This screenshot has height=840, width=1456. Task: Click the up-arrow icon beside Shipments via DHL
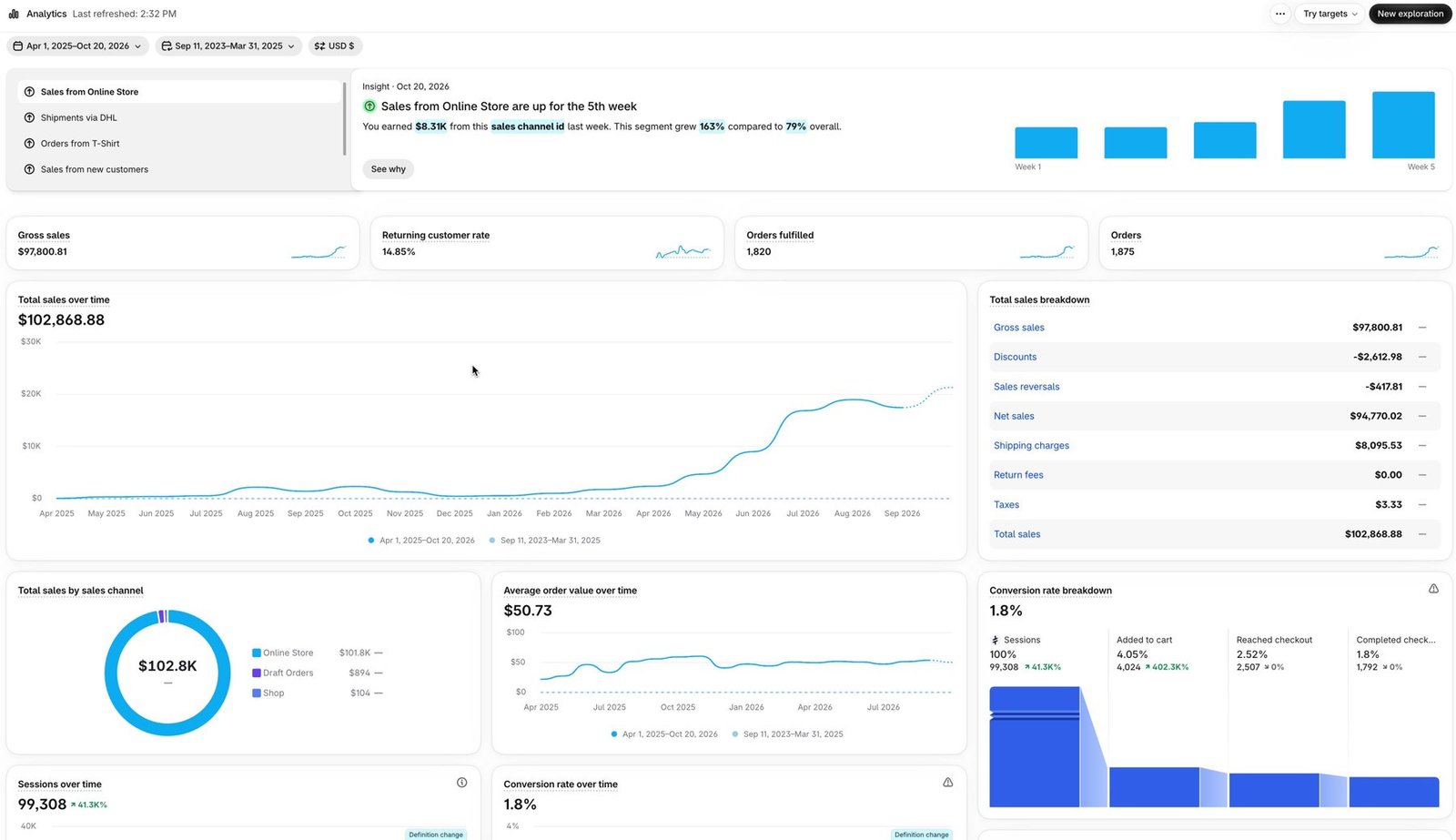point(29,117)
